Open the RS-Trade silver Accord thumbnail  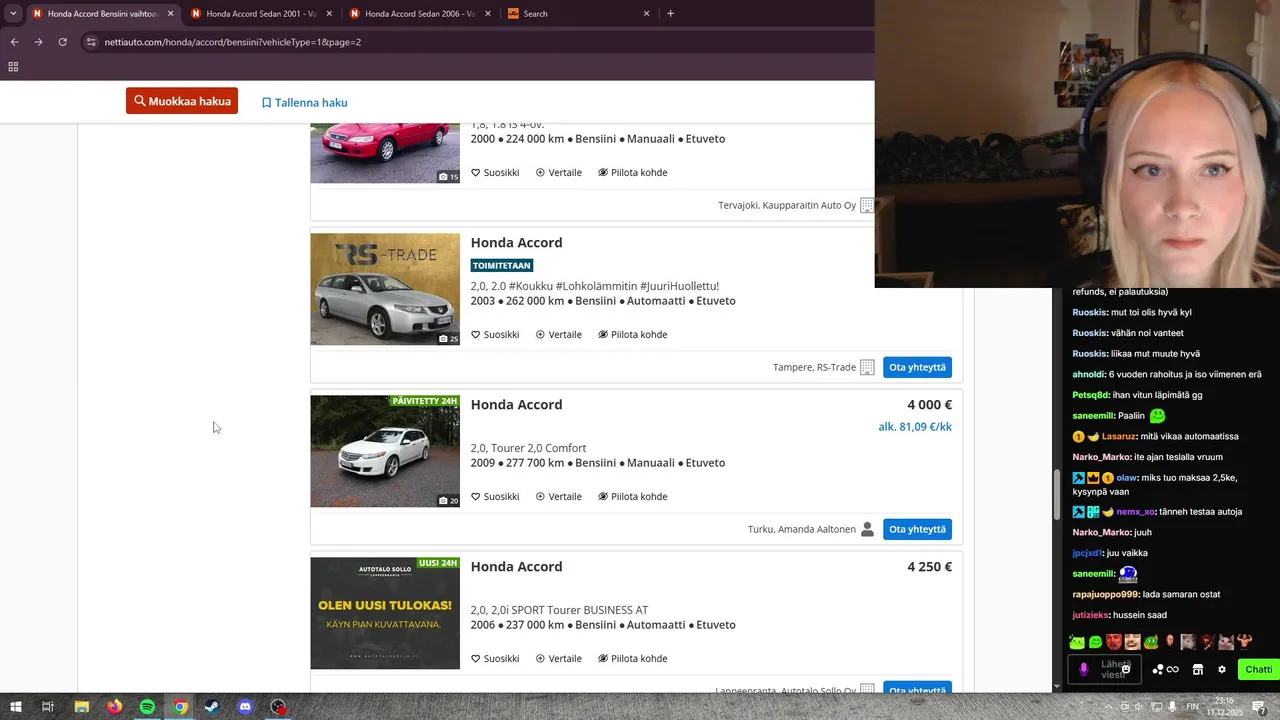coord(385,289)
